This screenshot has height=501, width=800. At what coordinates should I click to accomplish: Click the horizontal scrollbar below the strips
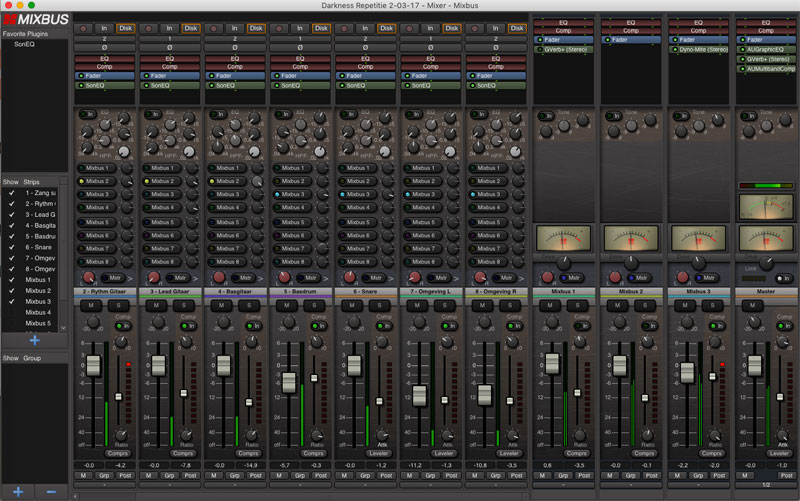301,496
